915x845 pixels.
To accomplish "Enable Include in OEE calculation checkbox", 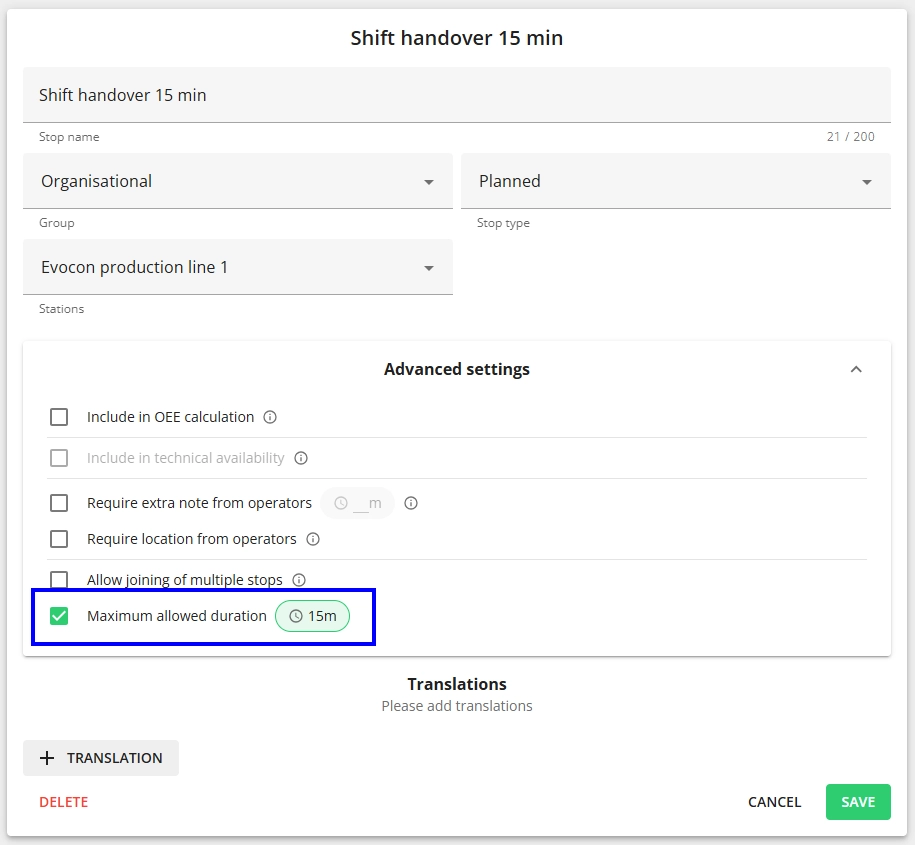I will (x=59, y=417).
